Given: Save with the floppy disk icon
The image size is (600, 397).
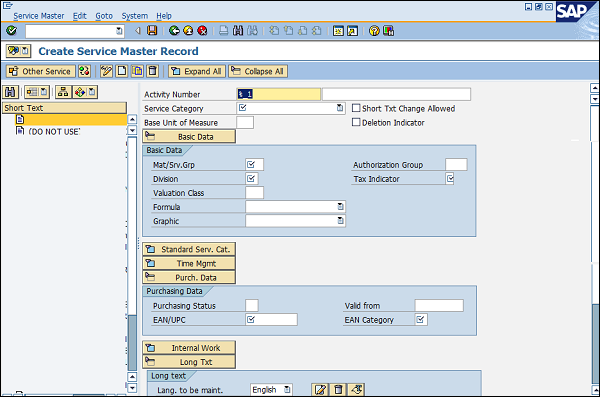Looking at the screenshot, I should coord(152,31).
